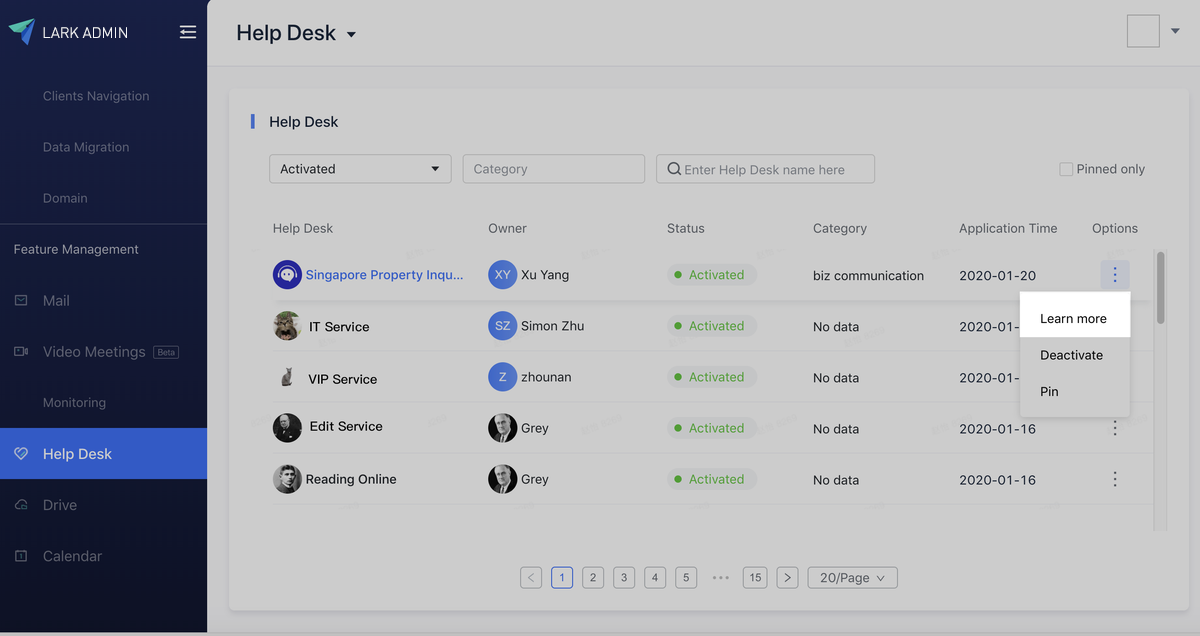Open the Activated status filter dropdown
The width and height of the screenshot is (1200, 636).
[360, 169]
